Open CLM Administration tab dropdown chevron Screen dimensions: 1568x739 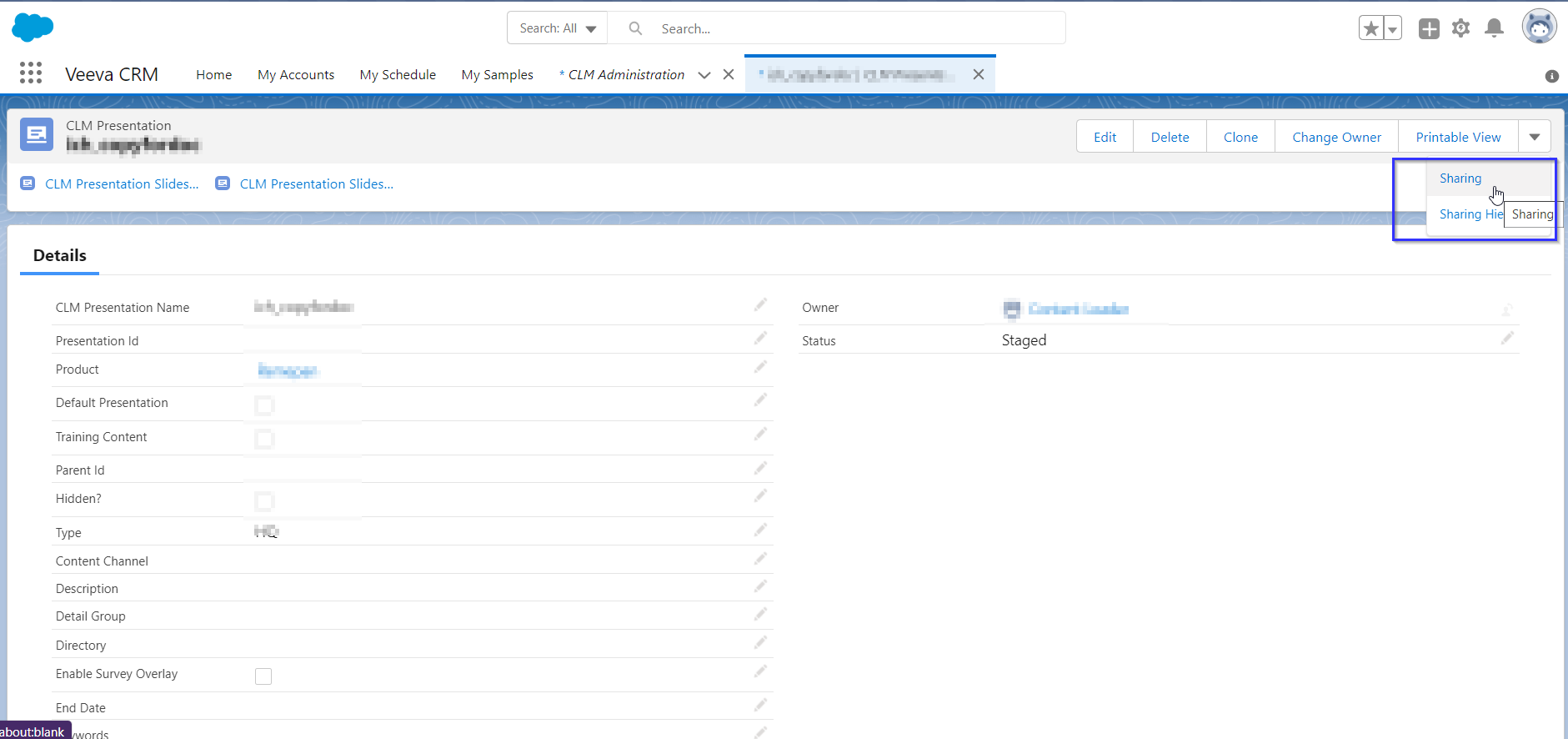pos(704,75)
